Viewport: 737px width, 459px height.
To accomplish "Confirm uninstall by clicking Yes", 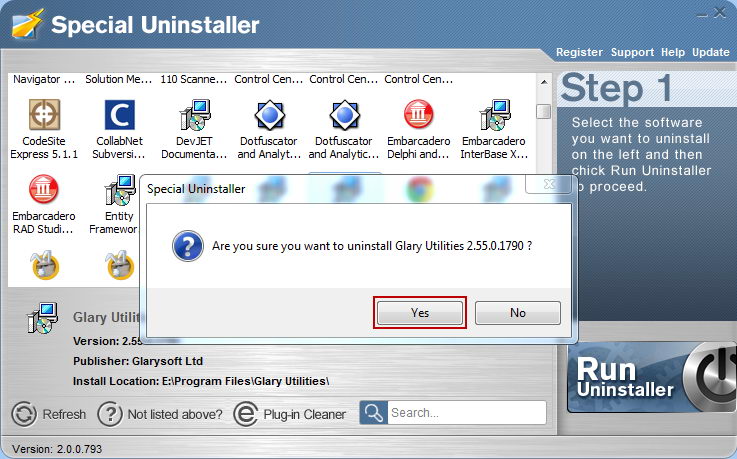I will tap(419, 312).
